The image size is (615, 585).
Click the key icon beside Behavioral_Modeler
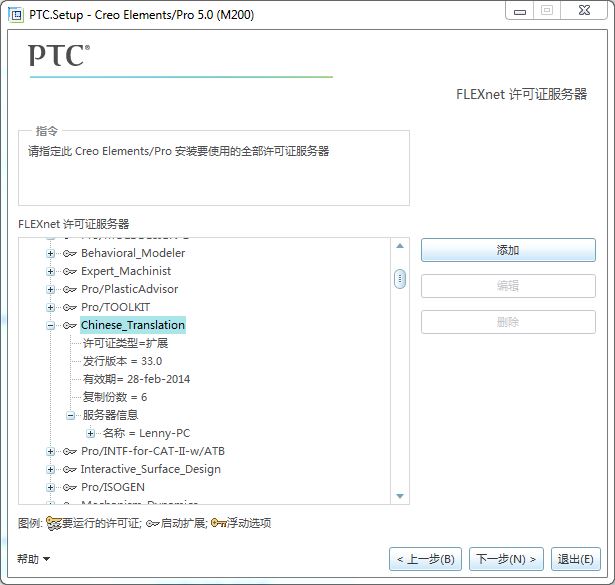69,254
